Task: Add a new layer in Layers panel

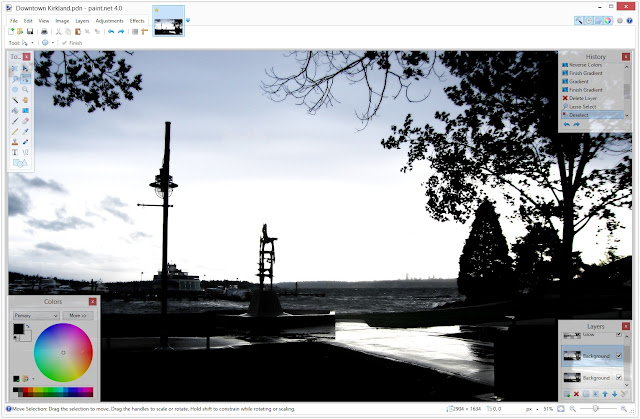Action: click(x=567, y=394)
